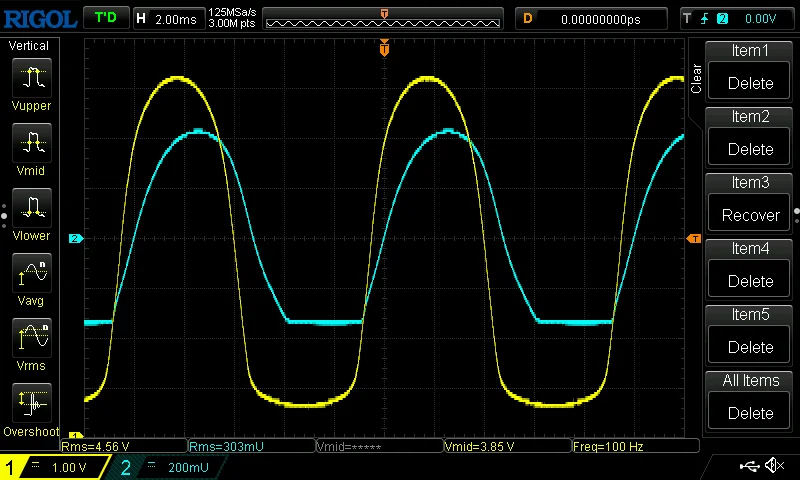Screen dimensions: 800x480
Task: Select the Vlower measurement icon
Action: coord(33,209)
